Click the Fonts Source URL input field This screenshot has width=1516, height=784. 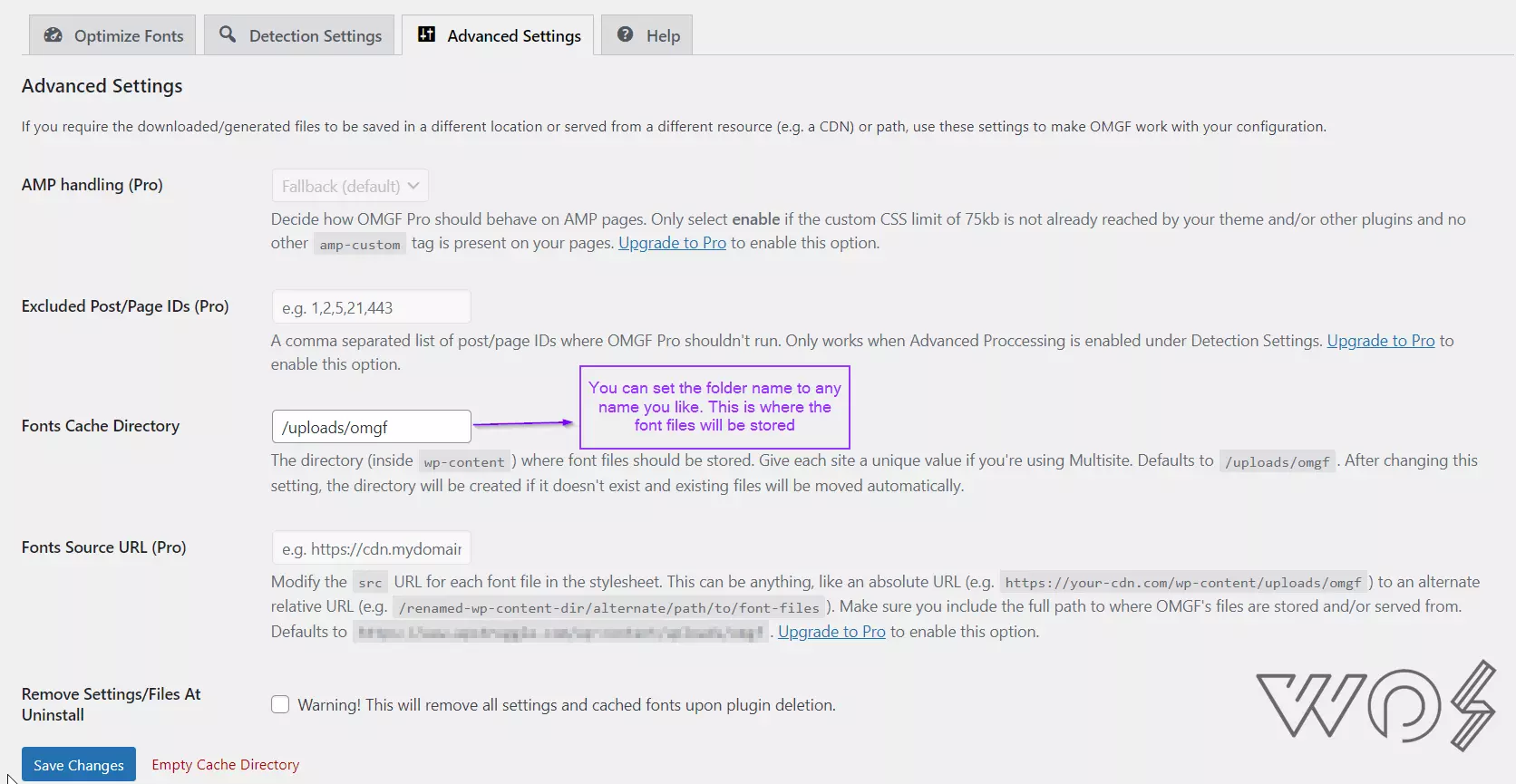coord(371,548)
